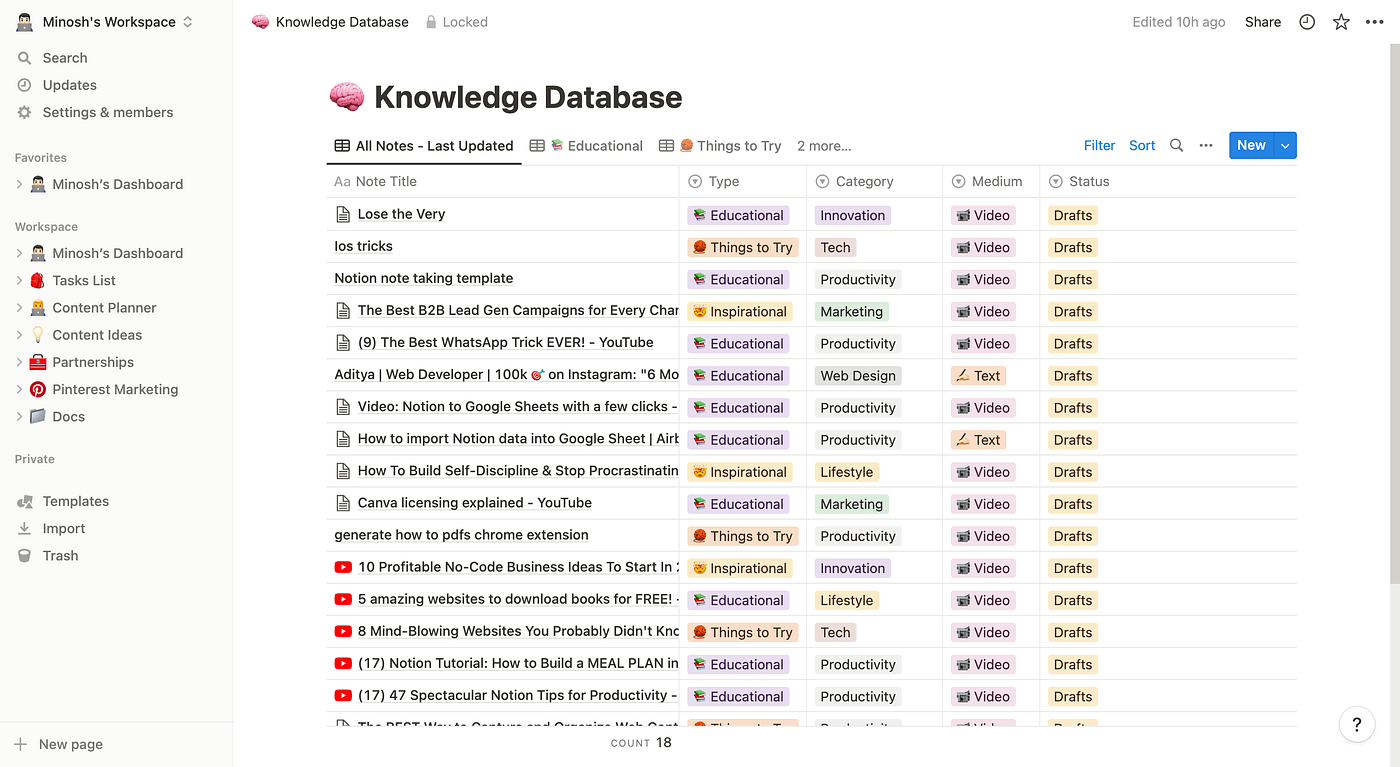Open 'Notion note taking template' note

[x=424, y=278]
